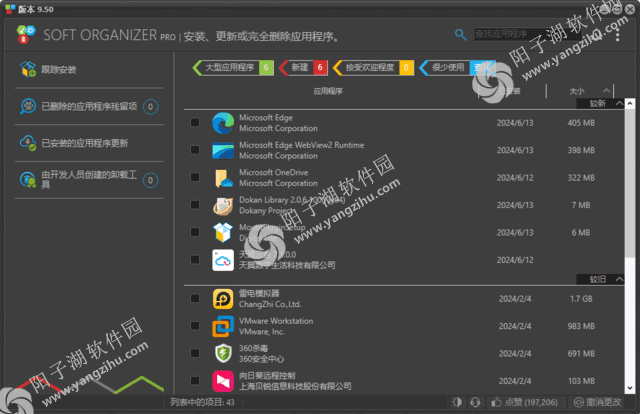Viewport: 640px width, 414px height.
Task: Click the 天翼 cloud app icon
Action: pos(223,260)
